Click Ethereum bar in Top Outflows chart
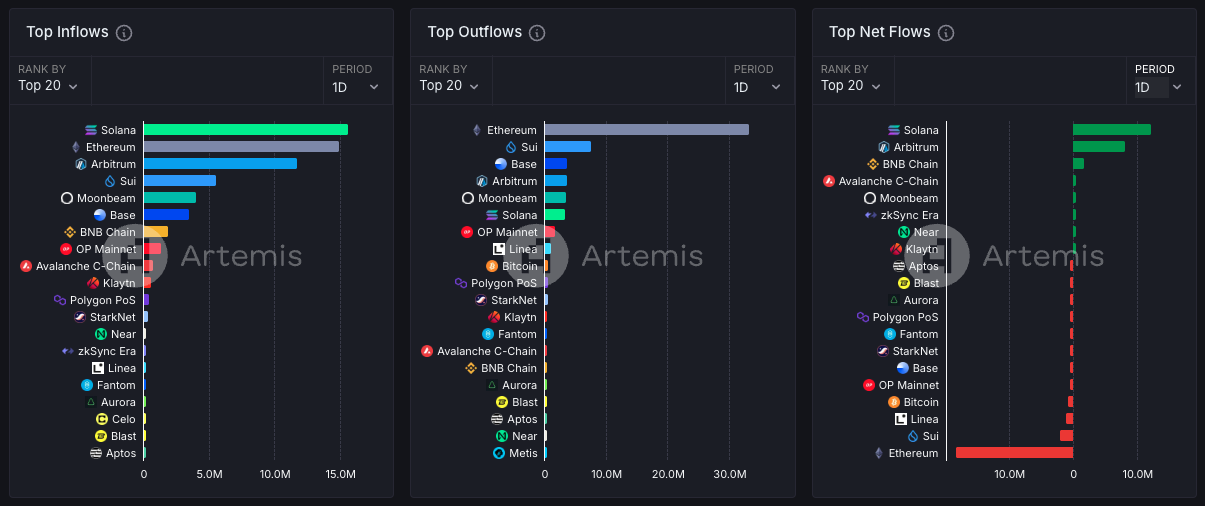 tap(647, 130)
